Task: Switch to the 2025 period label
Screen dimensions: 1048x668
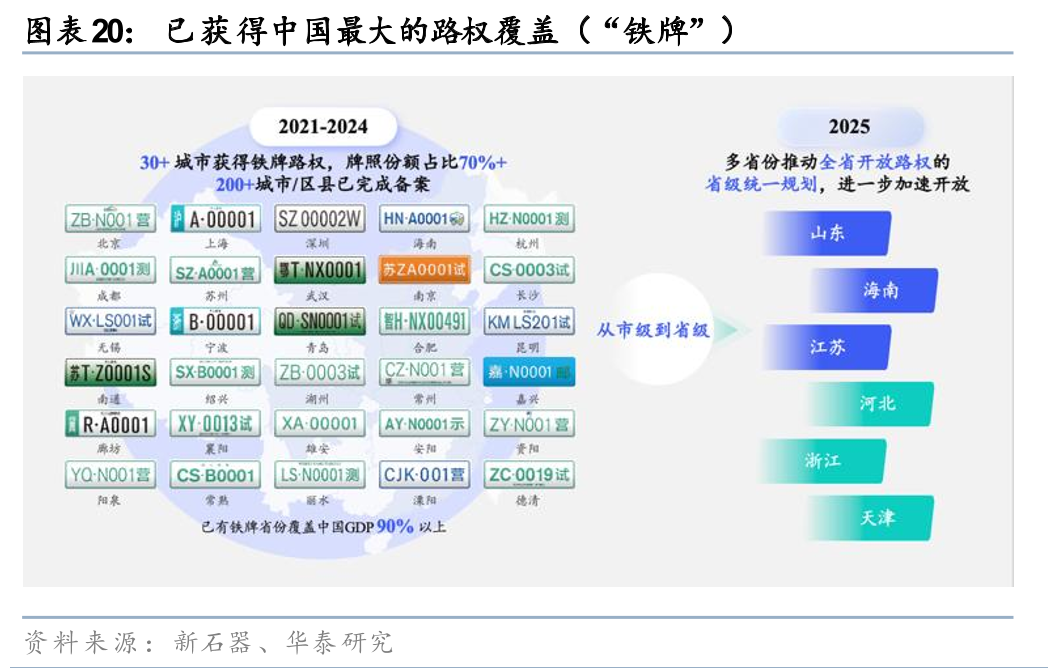Action: (x=849, y=127)
